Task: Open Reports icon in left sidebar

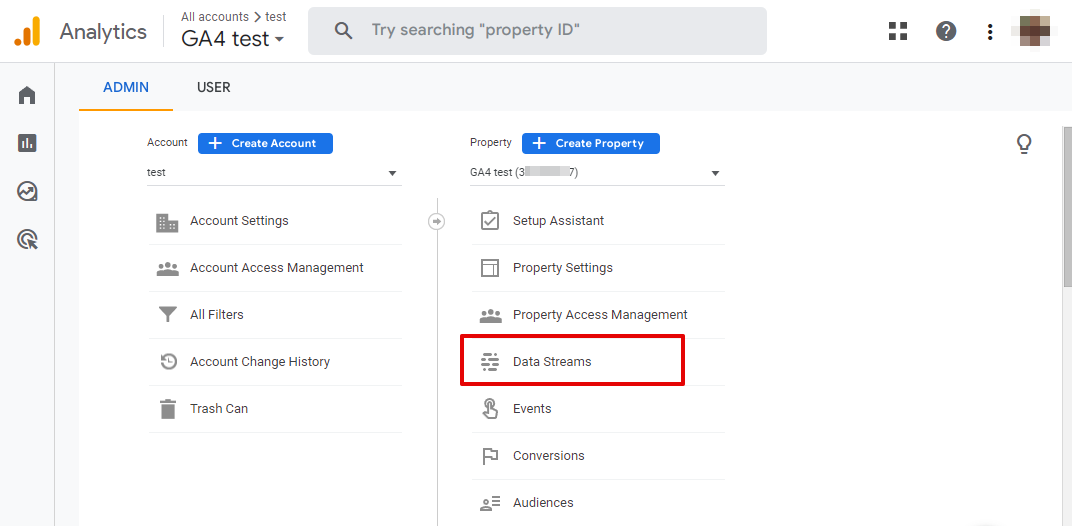Action: click(x=27, y=143)
